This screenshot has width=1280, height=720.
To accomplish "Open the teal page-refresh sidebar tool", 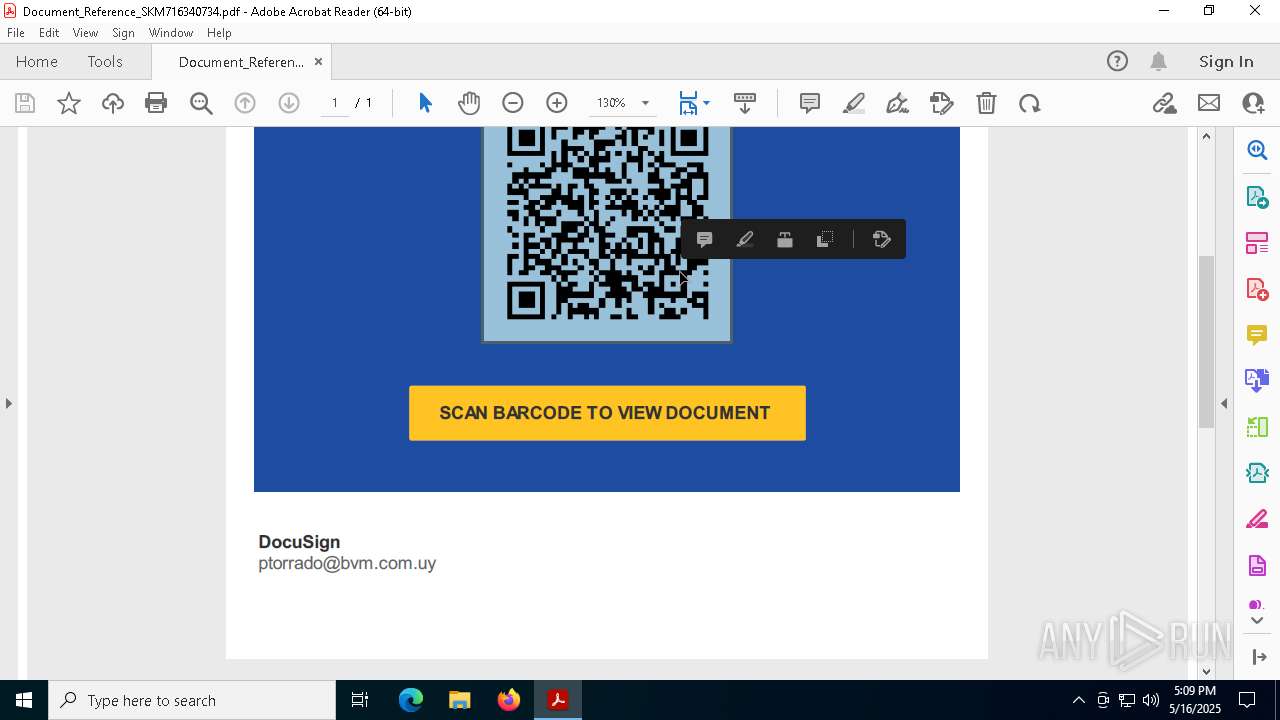I will tap(1257, 473).
